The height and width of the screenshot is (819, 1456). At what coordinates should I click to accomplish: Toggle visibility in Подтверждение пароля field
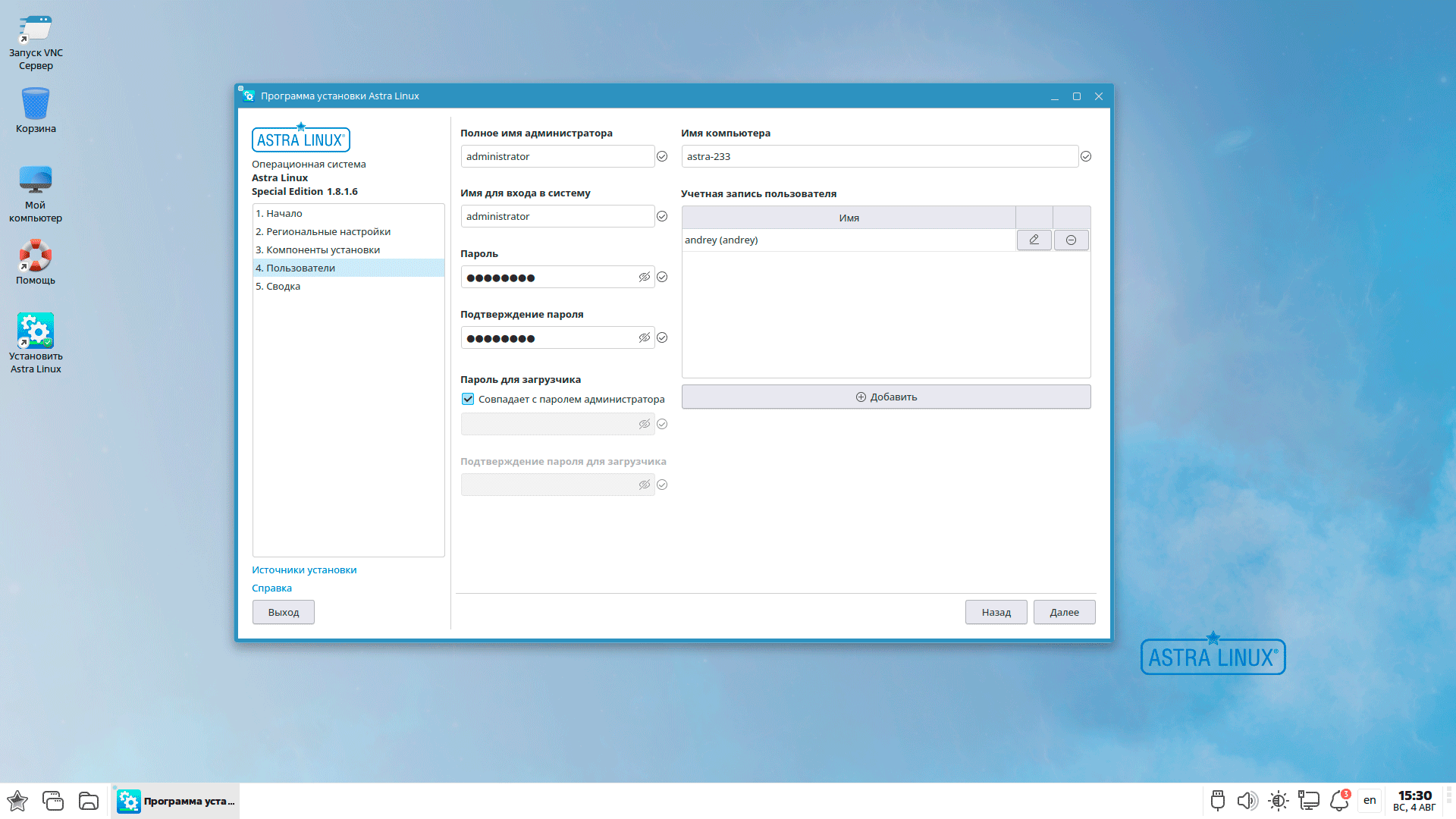click(x=644, y=338)
